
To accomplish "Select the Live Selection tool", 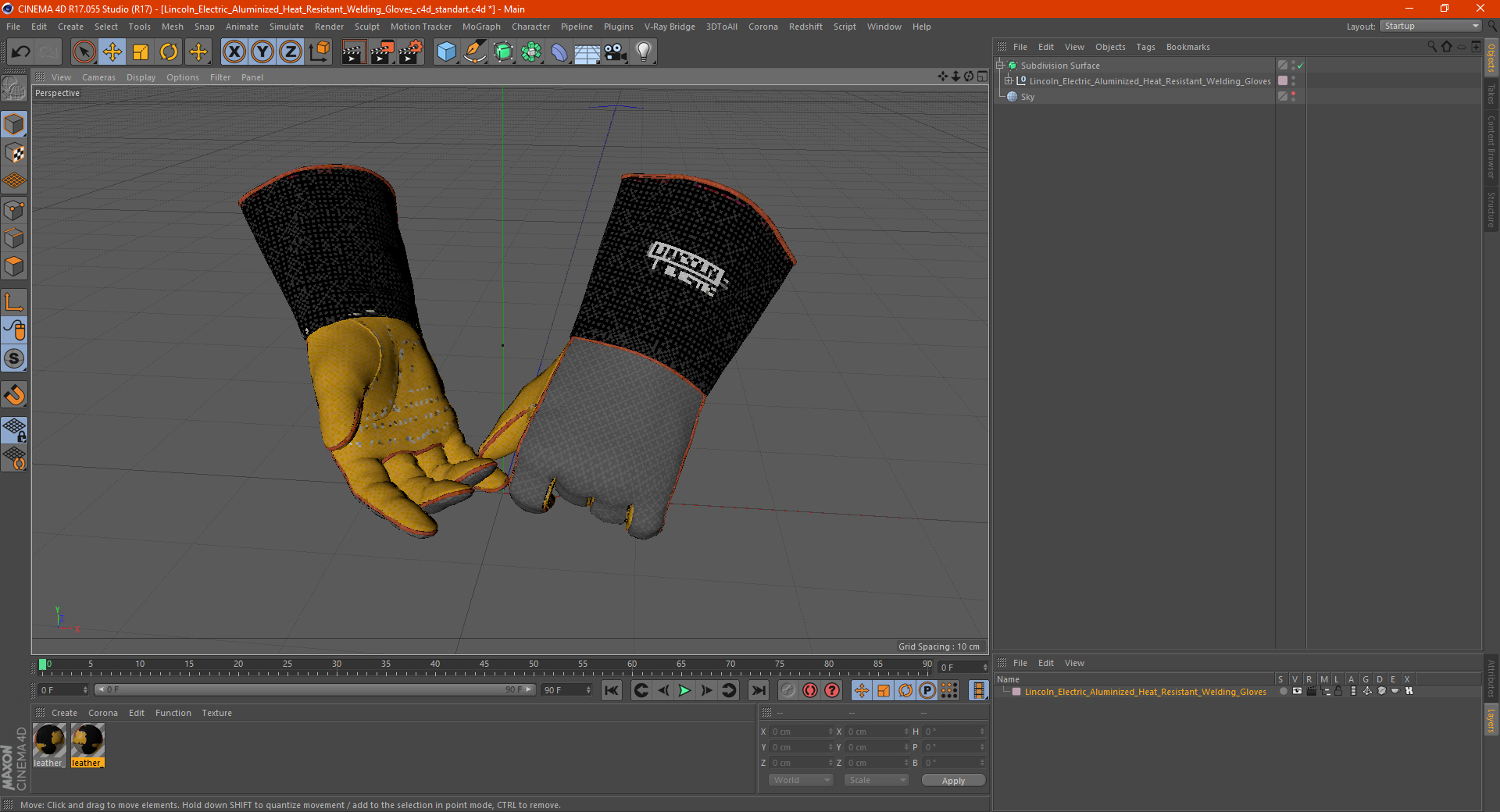I will click(84, 52).
